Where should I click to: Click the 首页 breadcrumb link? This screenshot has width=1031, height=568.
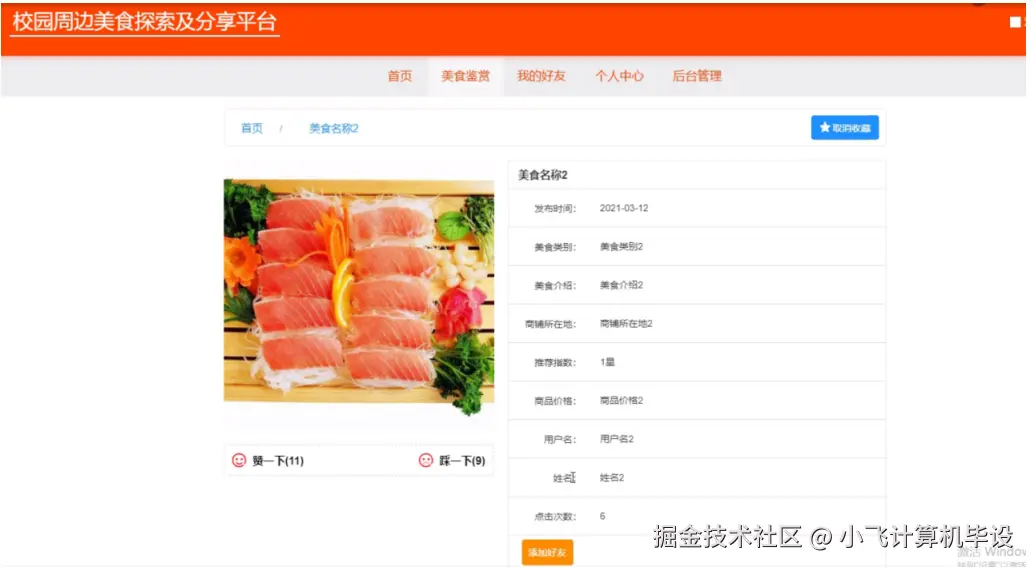[252, 128]
